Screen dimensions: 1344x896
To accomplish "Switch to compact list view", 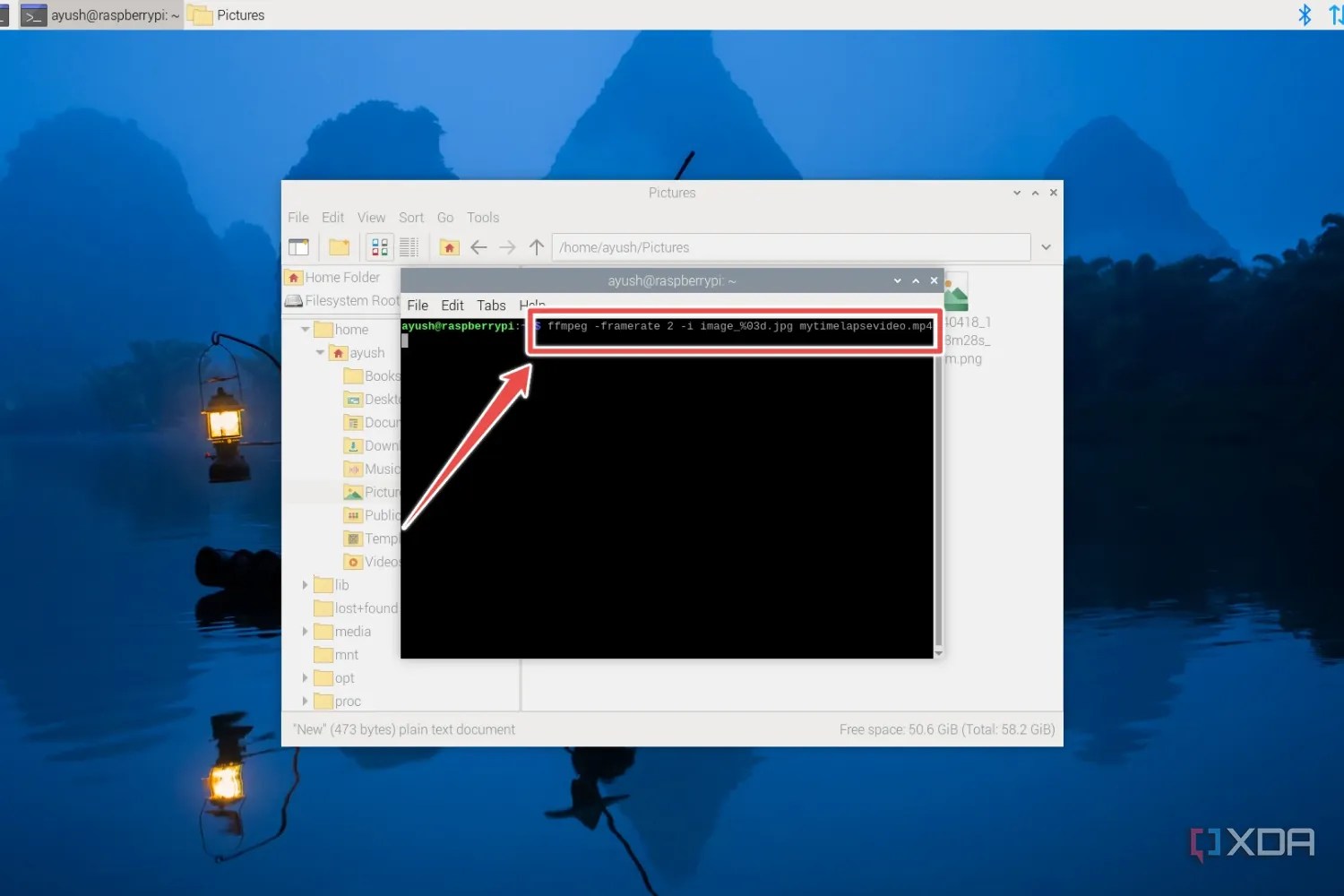I will (x=409, y=247).
